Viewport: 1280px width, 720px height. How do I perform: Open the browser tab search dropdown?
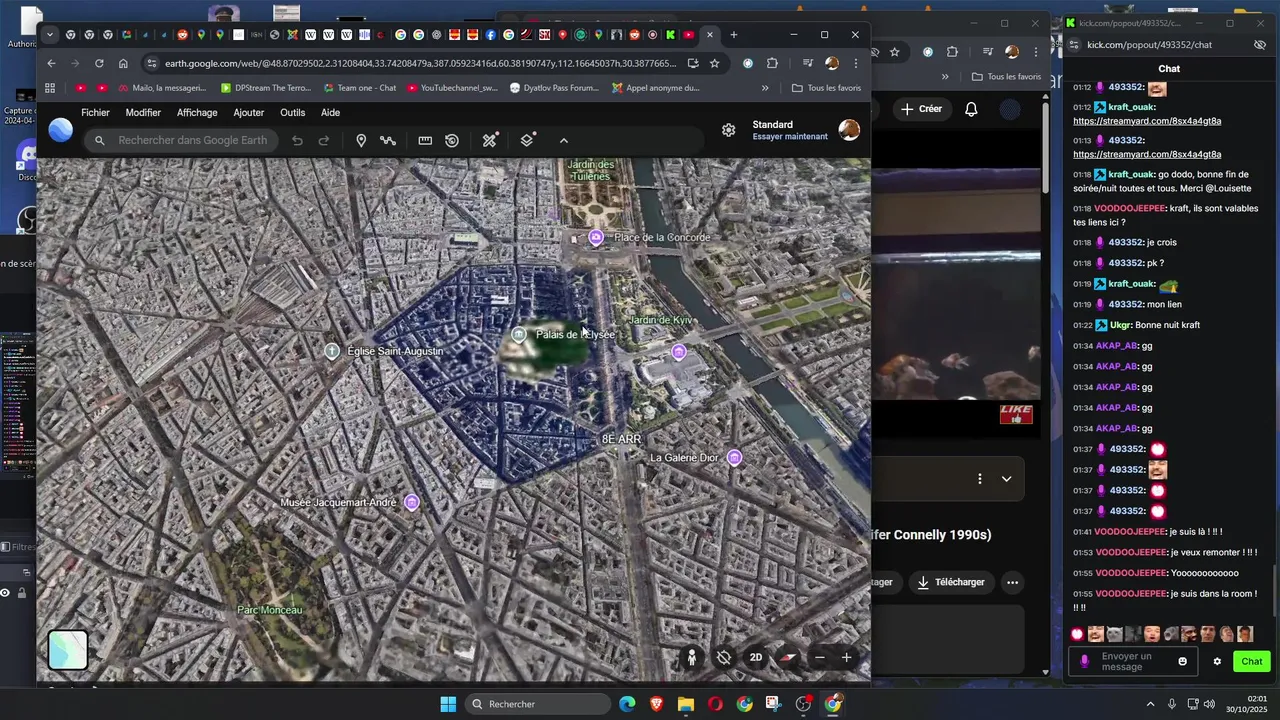click(x=50, y=35)
